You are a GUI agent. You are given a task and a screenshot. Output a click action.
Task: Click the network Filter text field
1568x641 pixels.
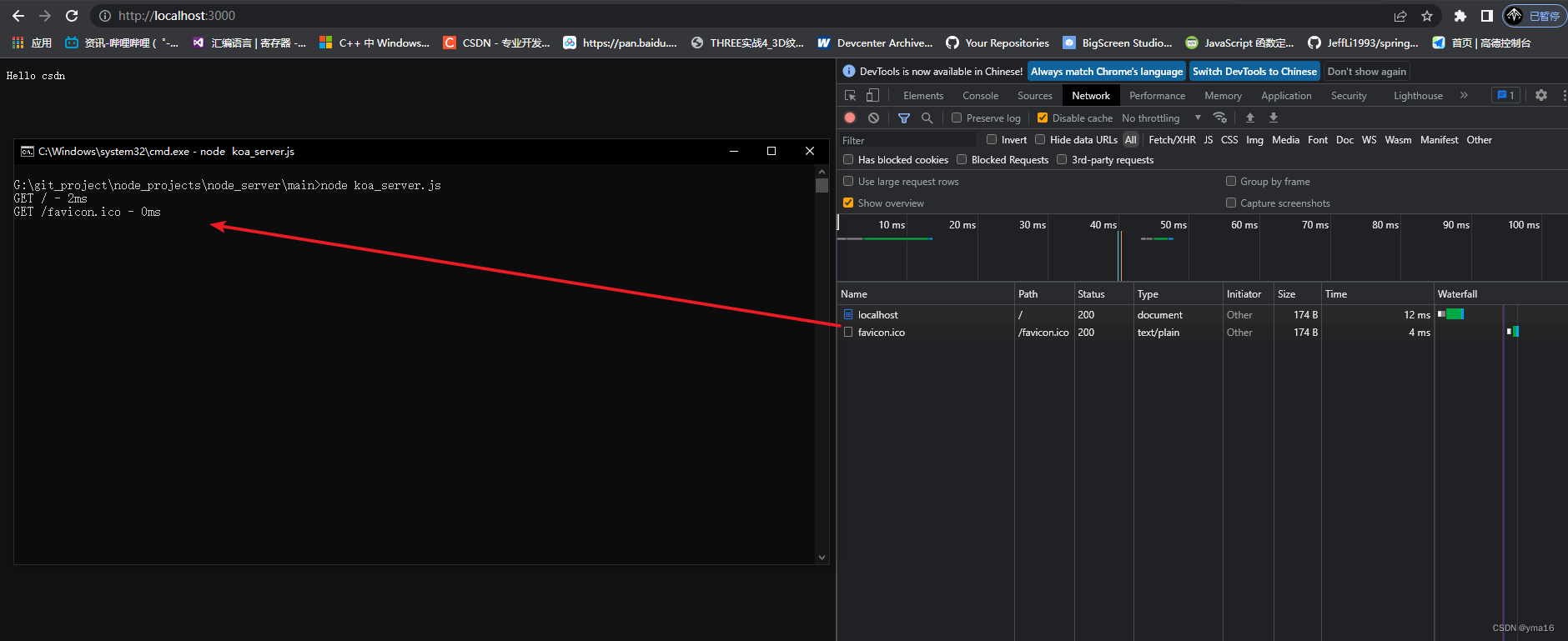coord(907,140)
